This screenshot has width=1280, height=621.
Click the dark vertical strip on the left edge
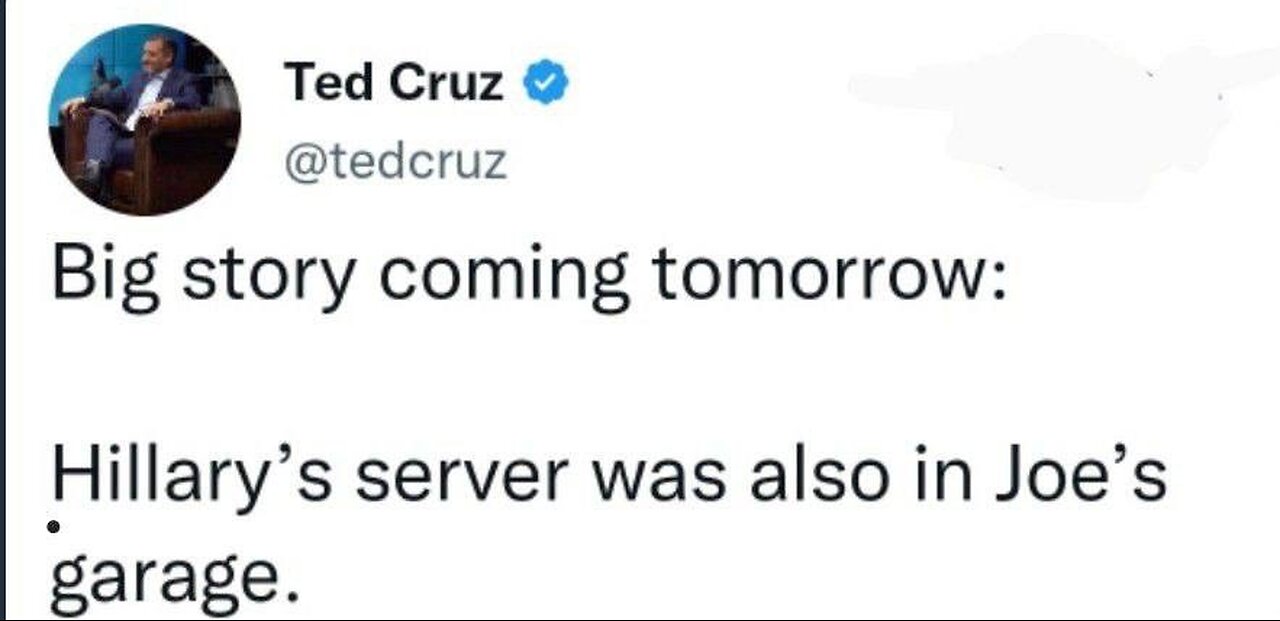click(x=3, y=310)
